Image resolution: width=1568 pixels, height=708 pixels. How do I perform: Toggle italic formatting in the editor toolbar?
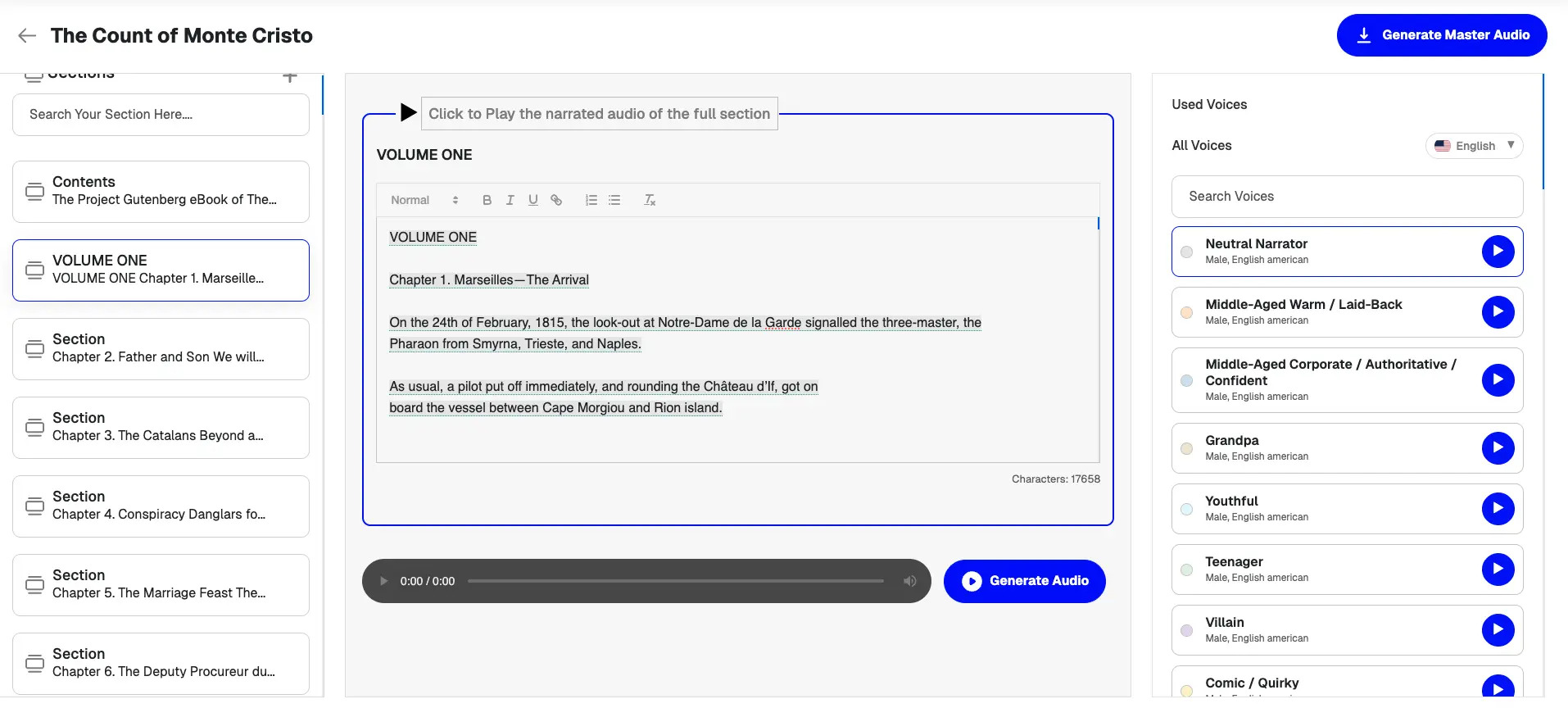[510, 200]
